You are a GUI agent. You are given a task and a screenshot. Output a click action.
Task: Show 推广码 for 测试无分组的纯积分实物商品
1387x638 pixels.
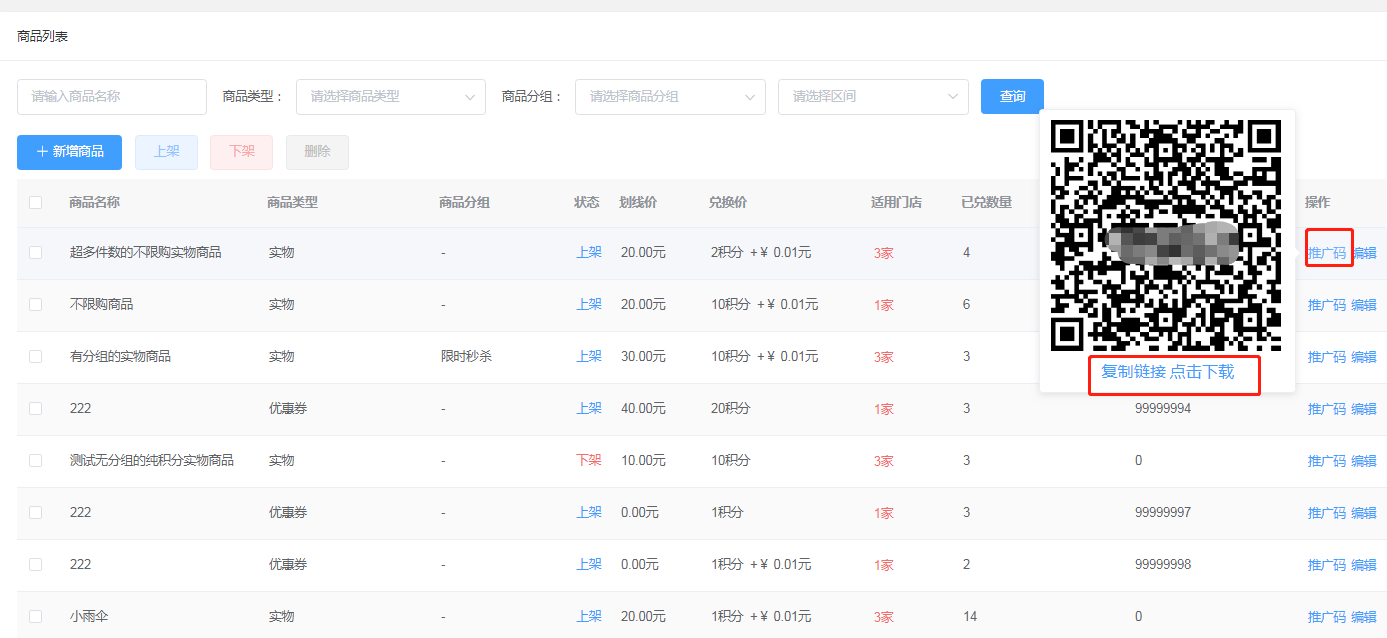tap(1327, 461)
